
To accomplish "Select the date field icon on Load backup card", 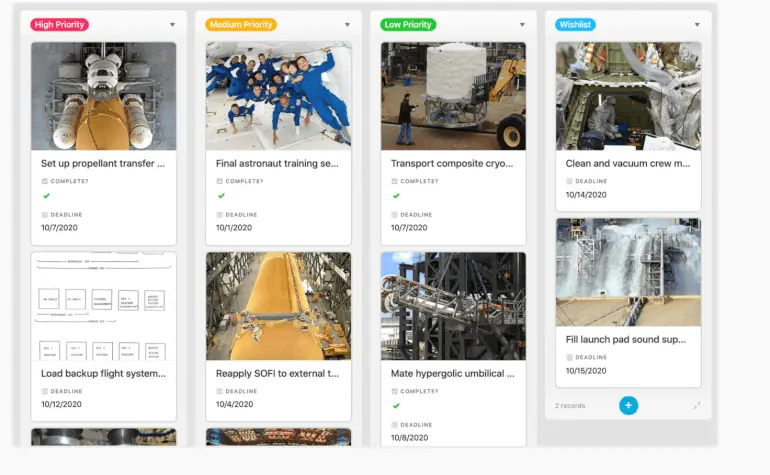I will [x=45, y=391].
